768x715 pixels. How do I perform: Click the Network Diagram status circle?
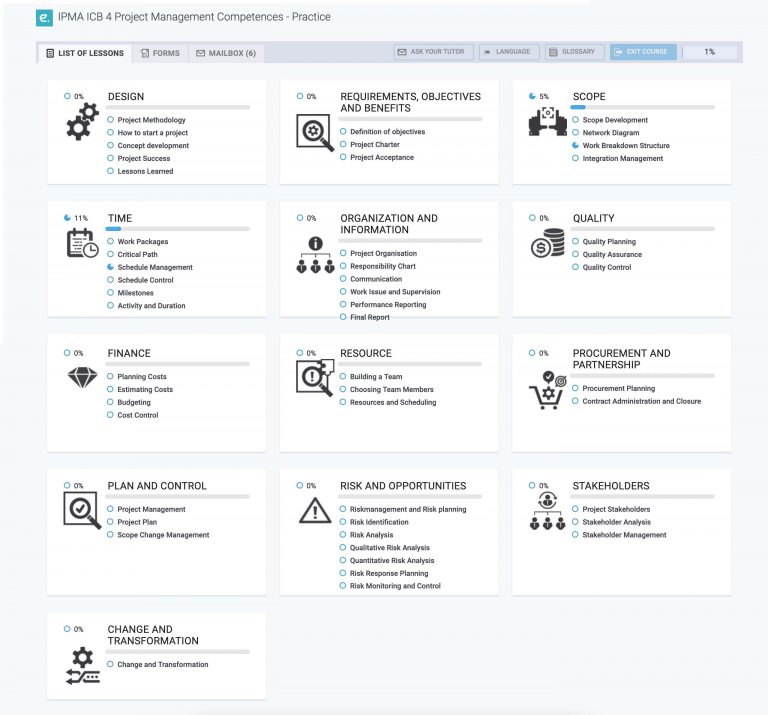click(x=576, y=132)
